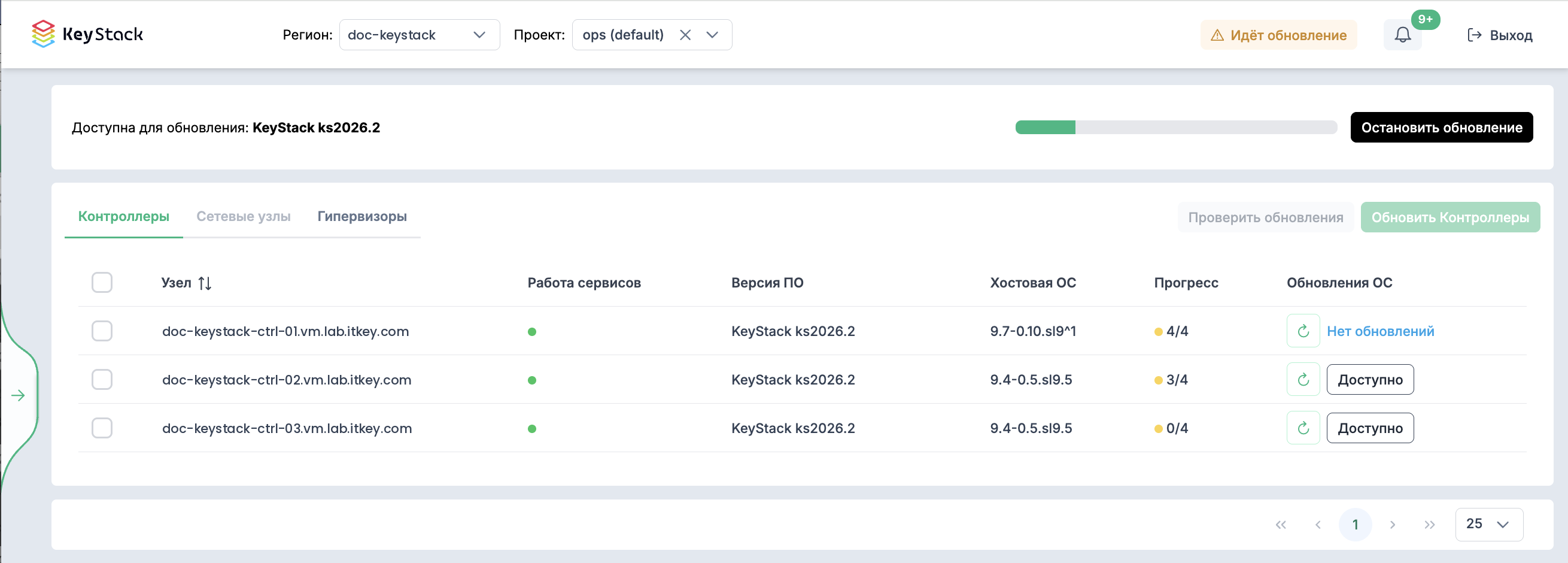Screen dimensions: 1568x563
Task: Select checkbox for doc-keystack-ctrl-02
Action: [x=102, y=380]
